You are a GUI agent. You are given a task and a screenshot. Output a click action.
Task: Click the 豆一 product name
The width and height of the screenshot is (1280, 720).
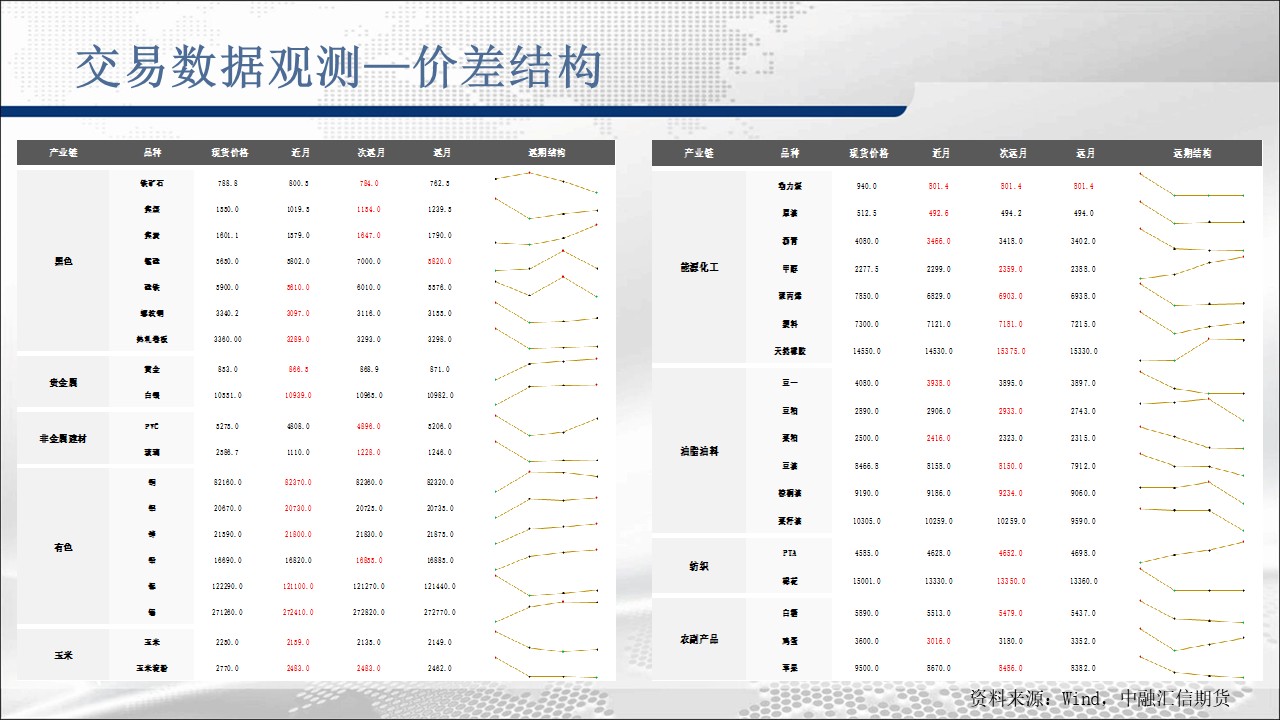coord(790,383)
